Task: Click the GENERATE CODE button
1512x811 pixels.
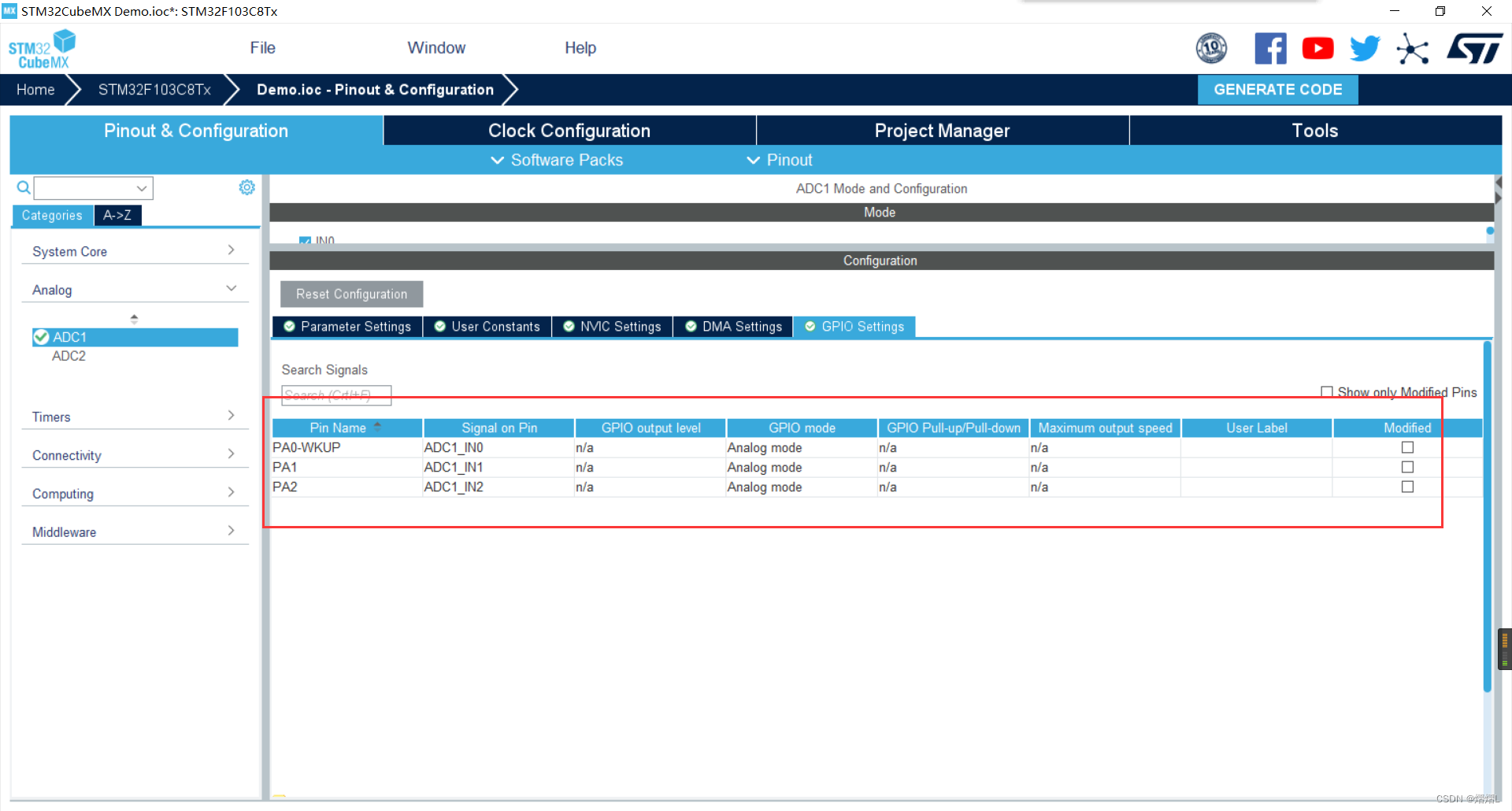Action: point(1277,90)
